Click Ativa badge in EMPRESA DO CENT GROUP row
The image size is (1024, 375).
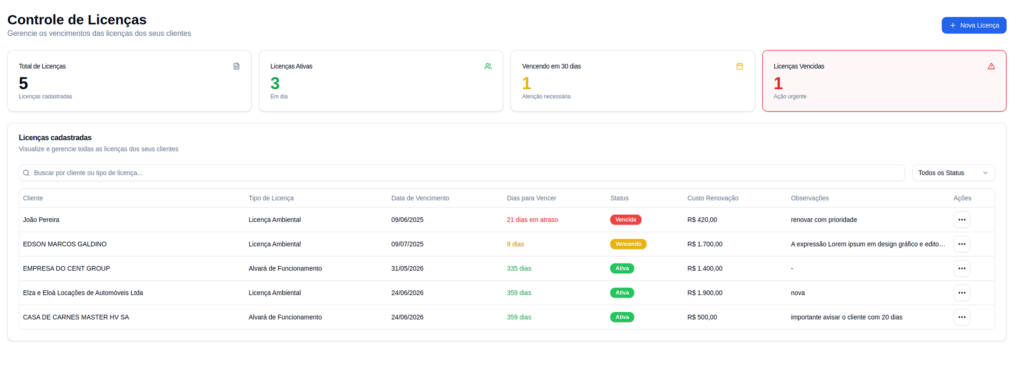pos(622,269)
